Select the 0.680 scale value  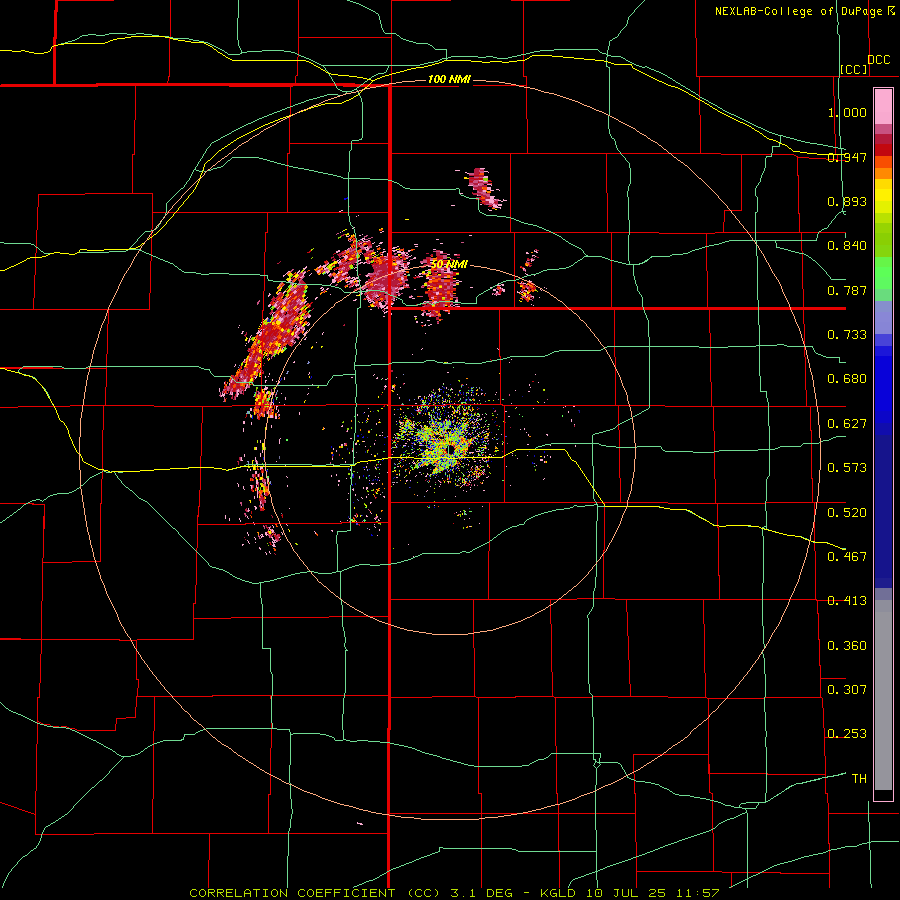pos(847,379)
